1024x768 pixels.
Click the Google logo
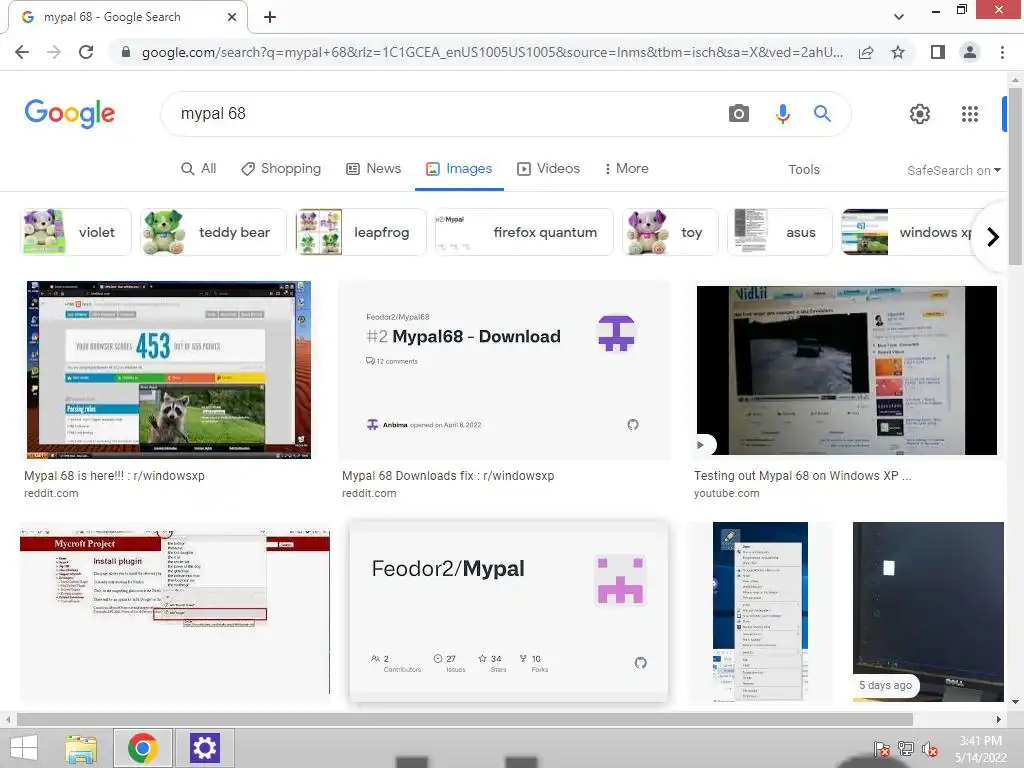[x=70, y=114]
